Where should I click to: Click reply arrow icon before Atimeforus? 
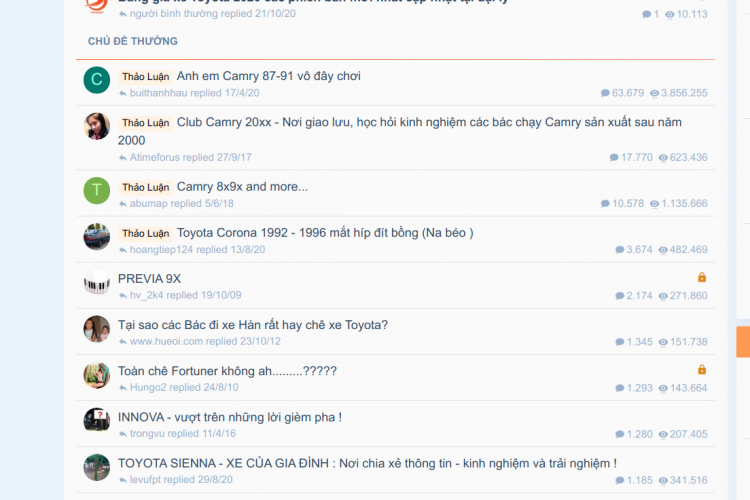(123, 158)
